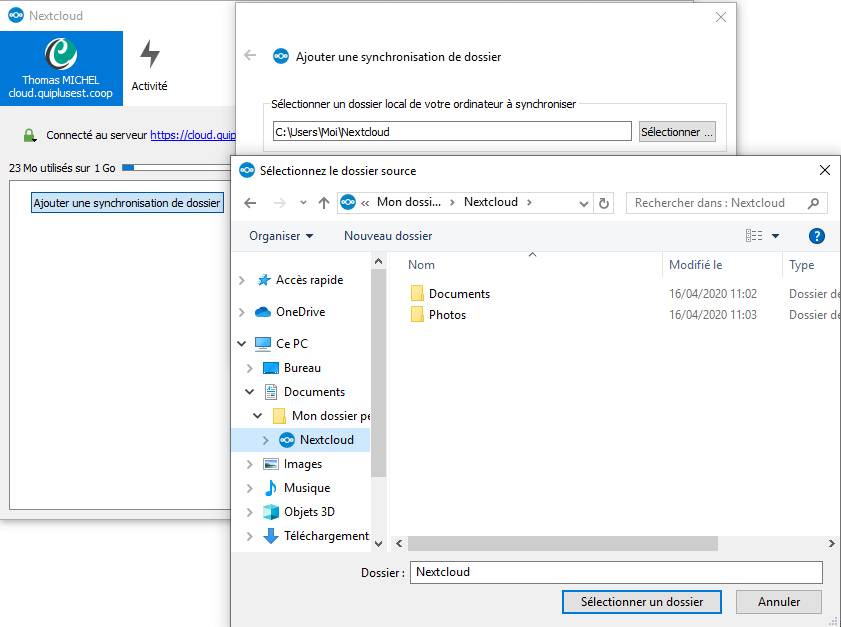Click the local folder path field

[x=452, y=131]
